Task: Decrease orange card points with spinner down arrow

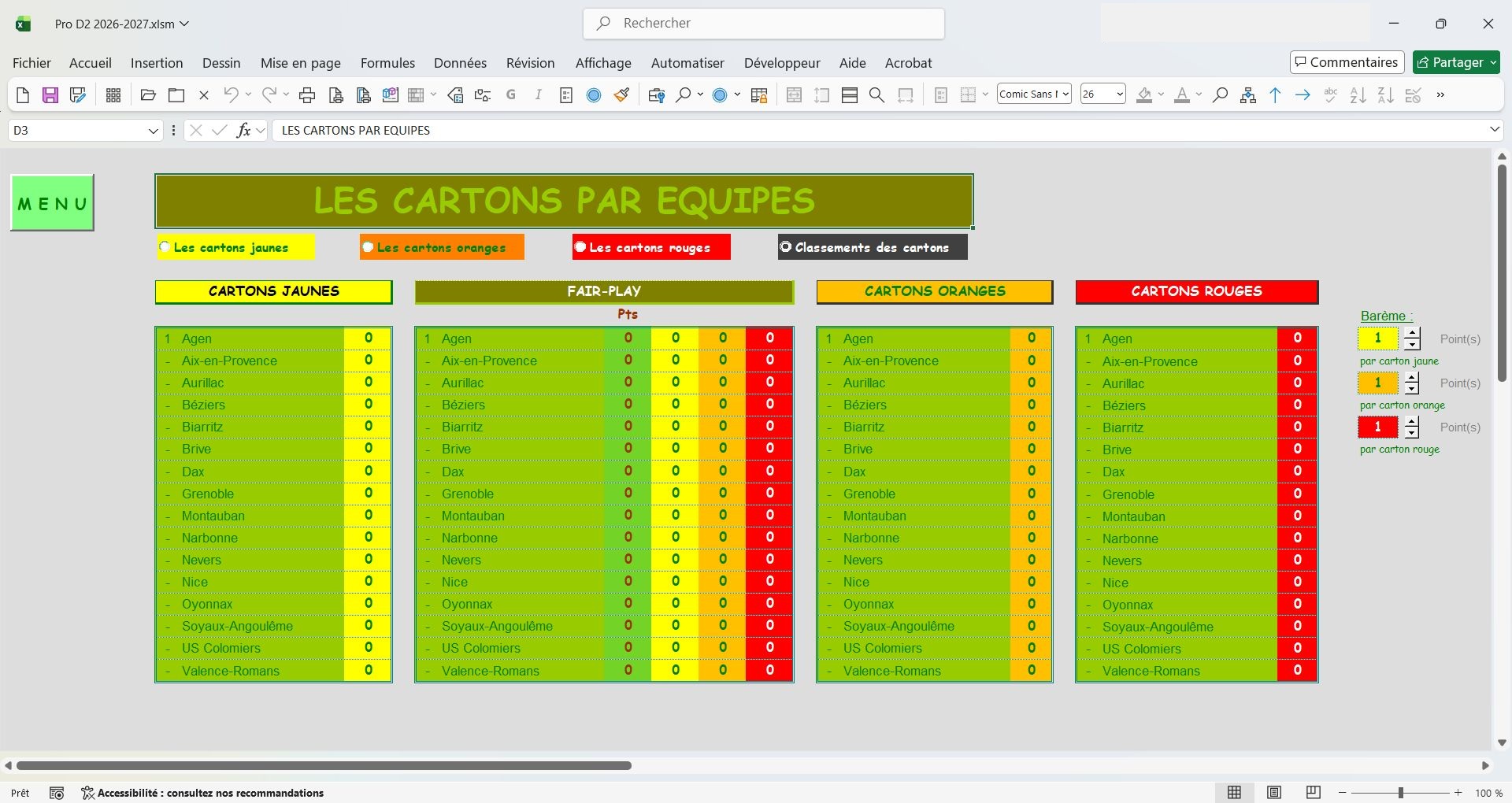Action: pos(1412,389)
